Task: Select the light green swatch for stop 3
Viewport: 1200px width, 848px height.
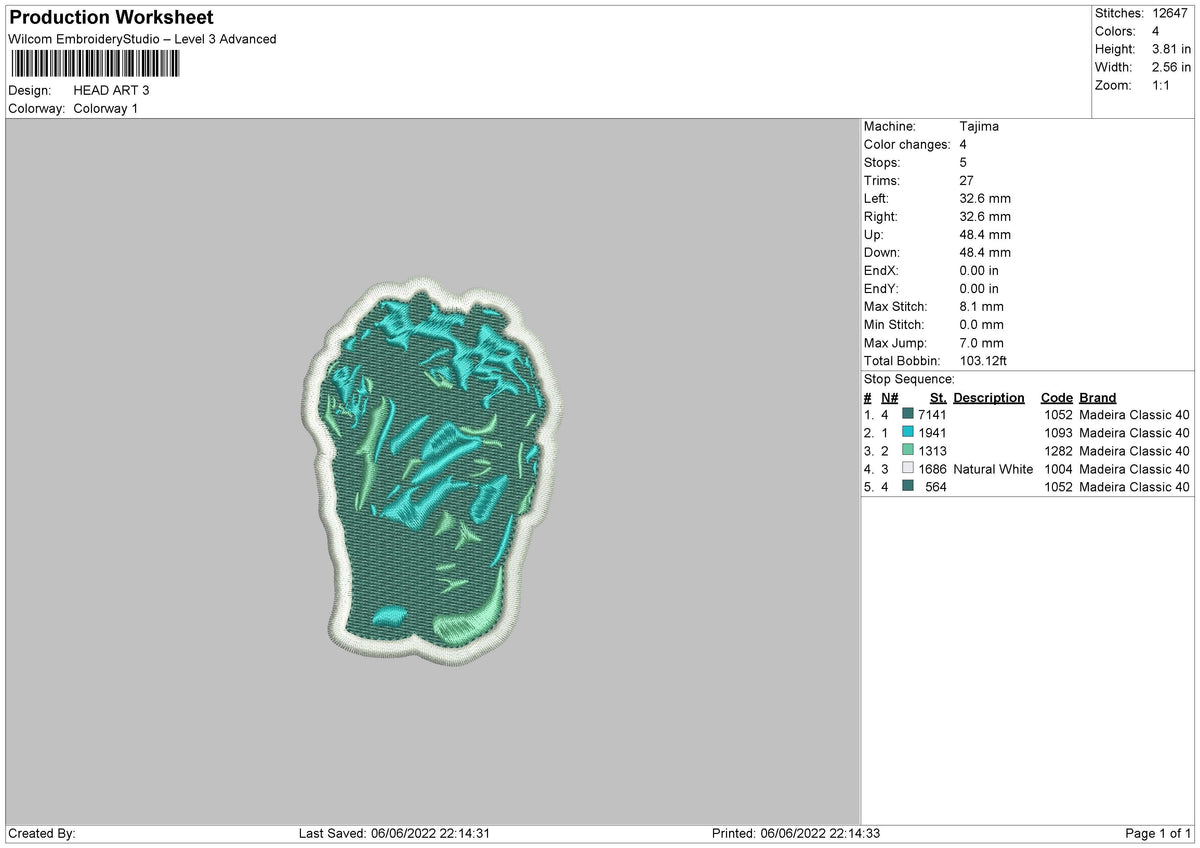Action: (x=906, y=450)
